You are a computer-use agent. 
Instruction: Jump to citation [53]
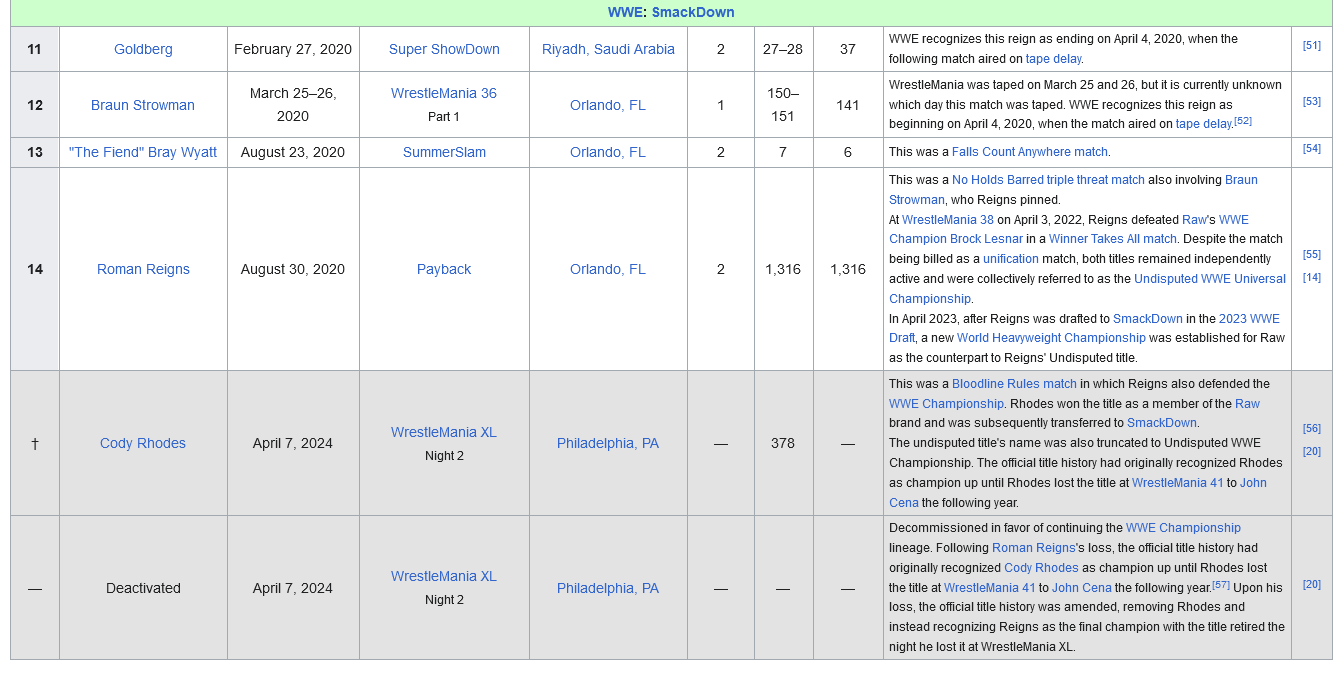(1312, 102)
